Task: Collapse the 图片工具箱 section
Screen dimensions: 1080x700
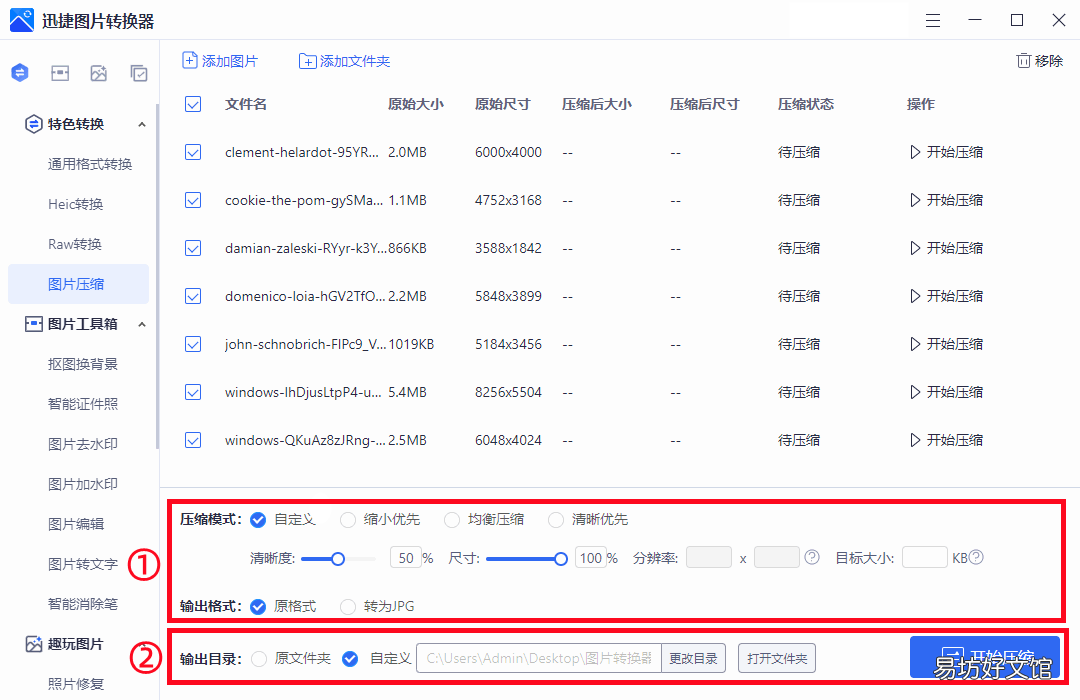Action: click(142, 325)
